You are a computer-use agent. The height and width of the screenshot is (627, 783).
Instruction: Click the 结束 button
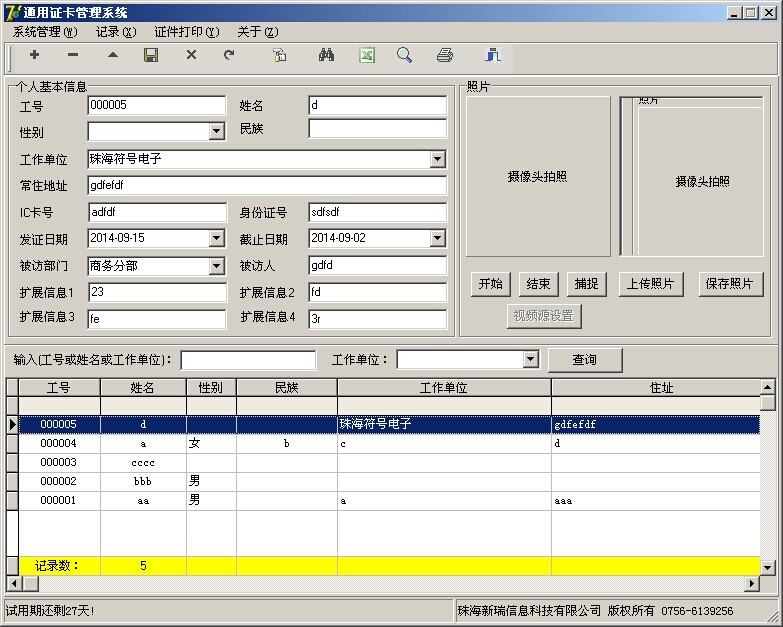(538, 284)
